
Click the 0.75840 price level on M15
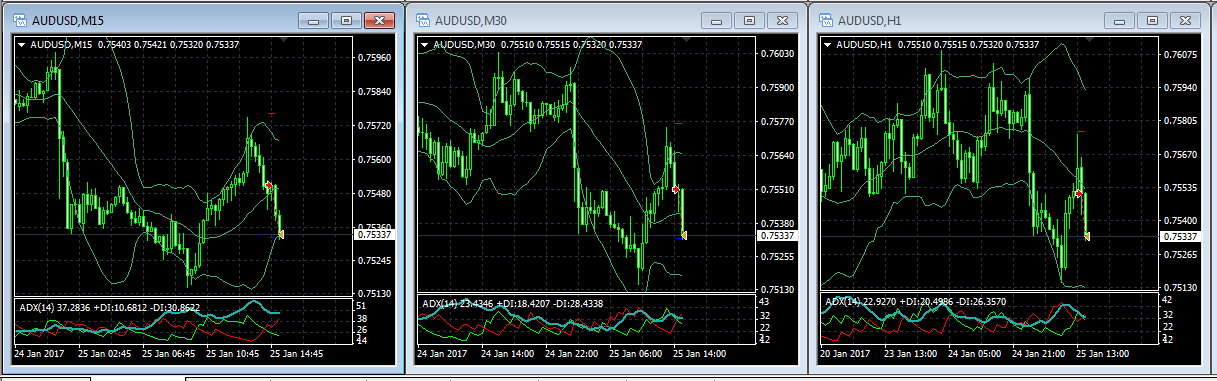point(376,92)
